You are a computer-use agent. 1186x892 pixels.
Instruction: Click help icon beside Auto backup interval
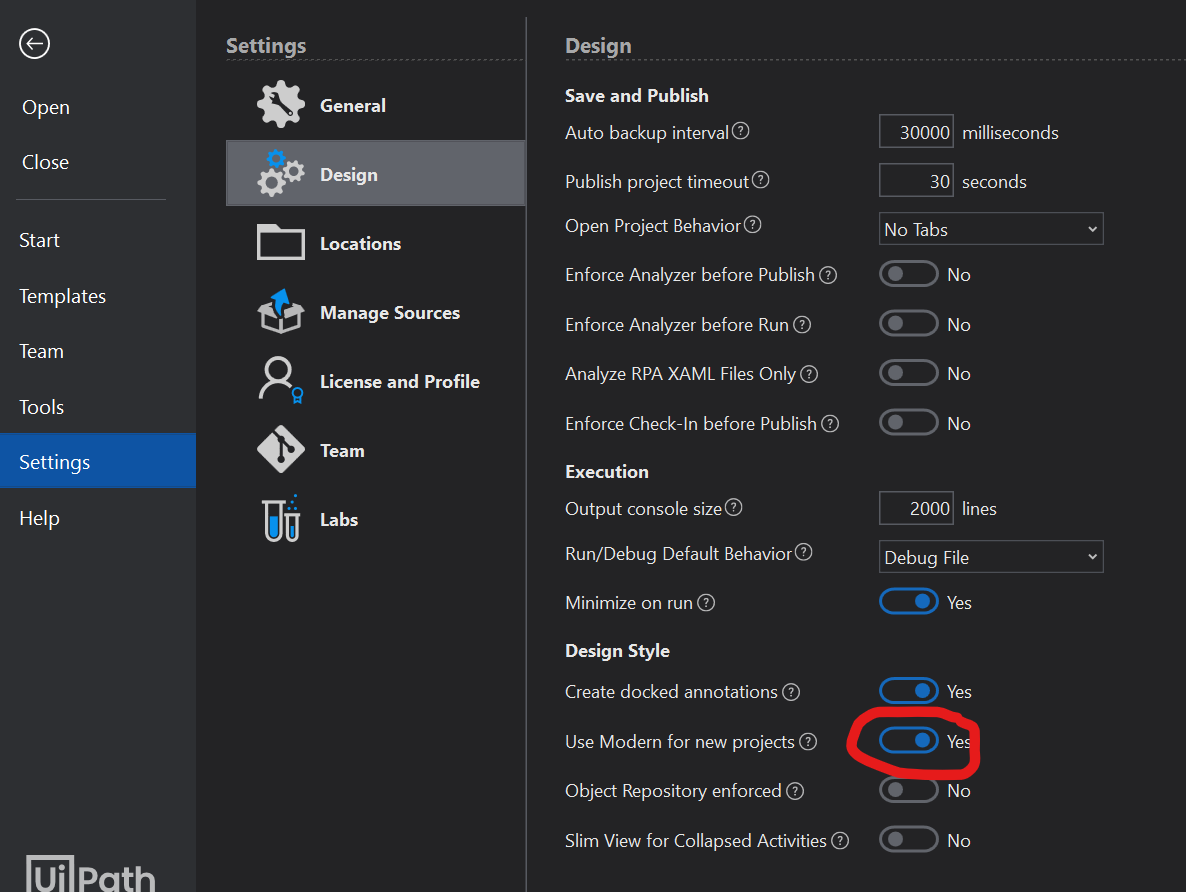tap(741, 131)
